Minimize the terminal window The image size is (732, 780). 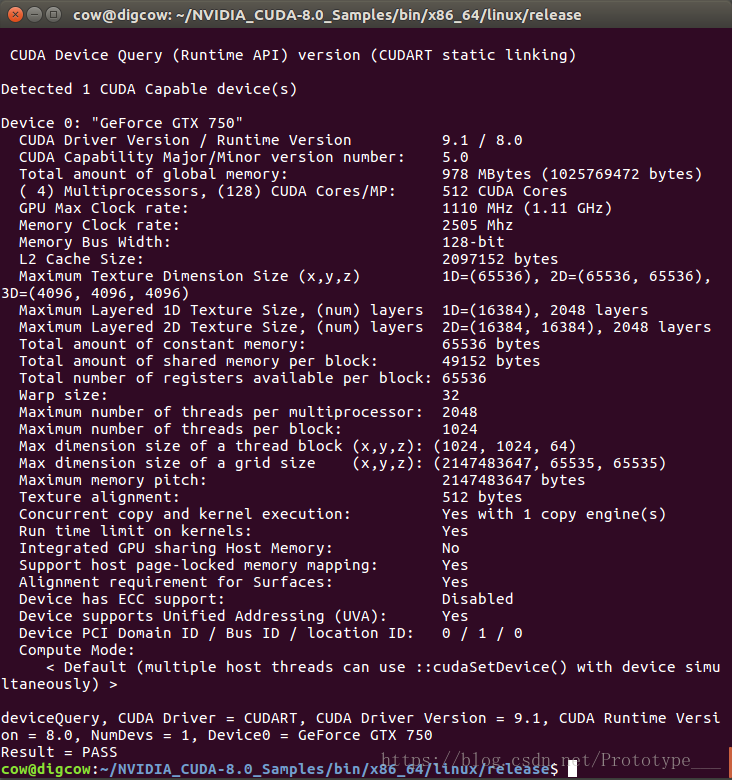(34, 14)
